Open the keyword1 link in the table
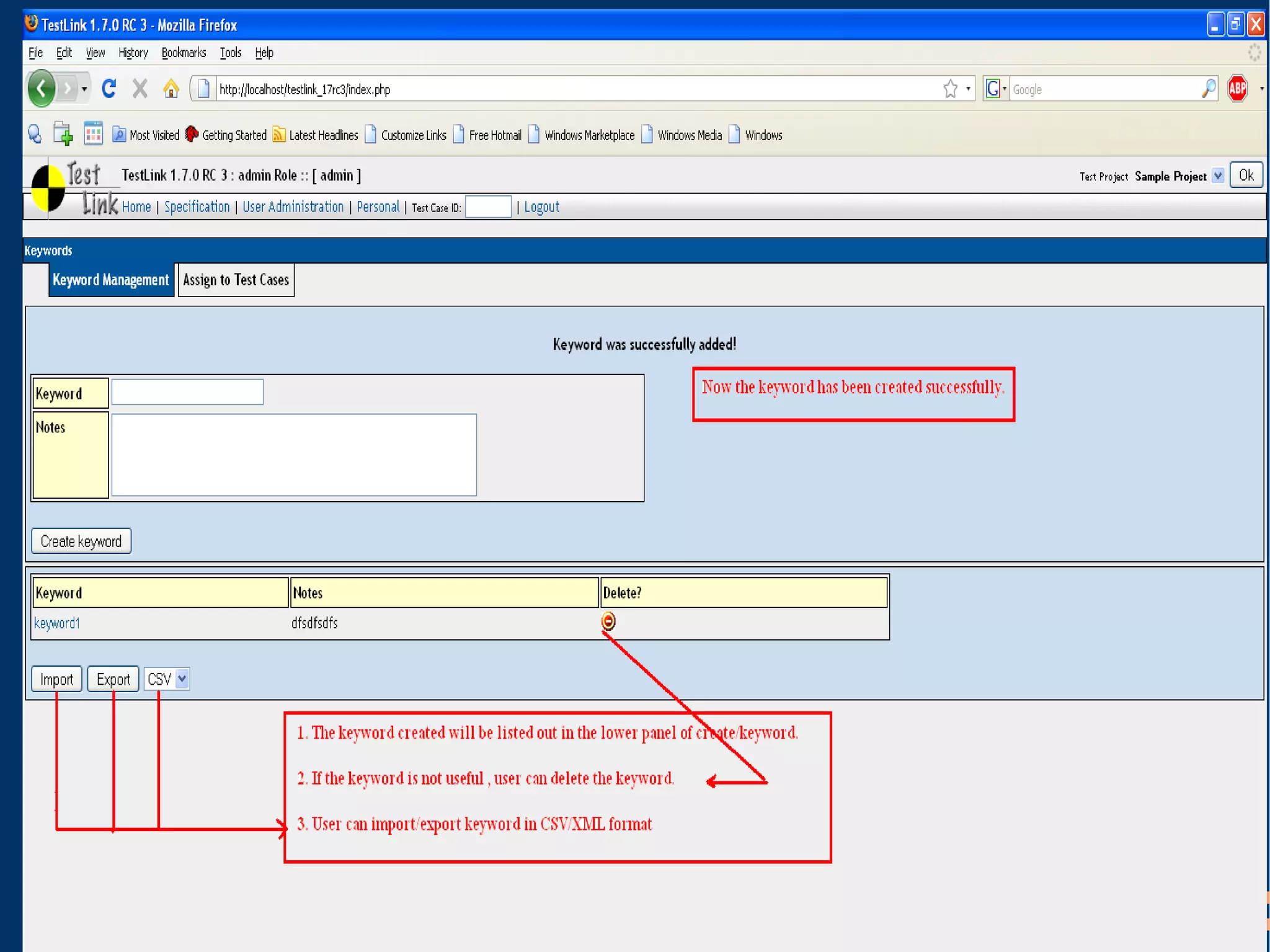 click(56, 623)
